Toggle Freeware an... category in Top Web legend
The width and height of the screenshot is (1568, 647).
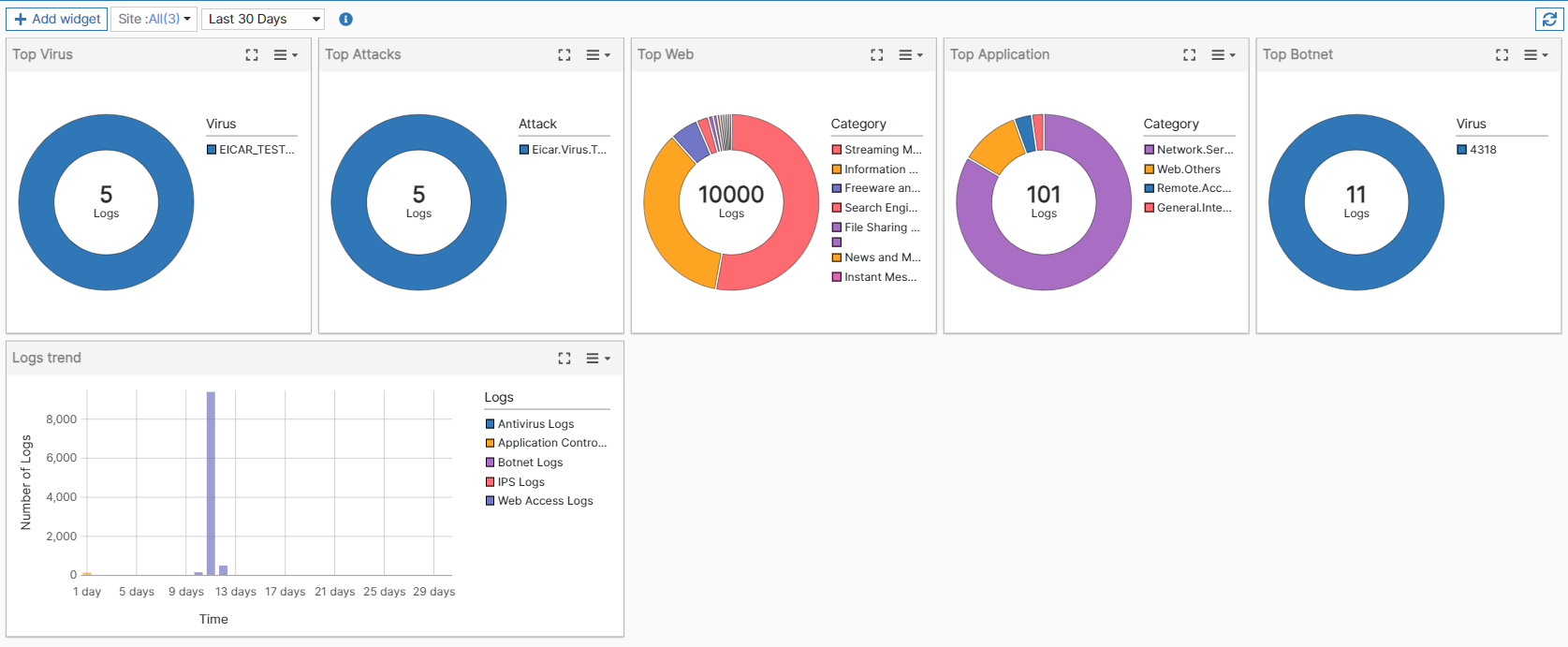[876, 188]
